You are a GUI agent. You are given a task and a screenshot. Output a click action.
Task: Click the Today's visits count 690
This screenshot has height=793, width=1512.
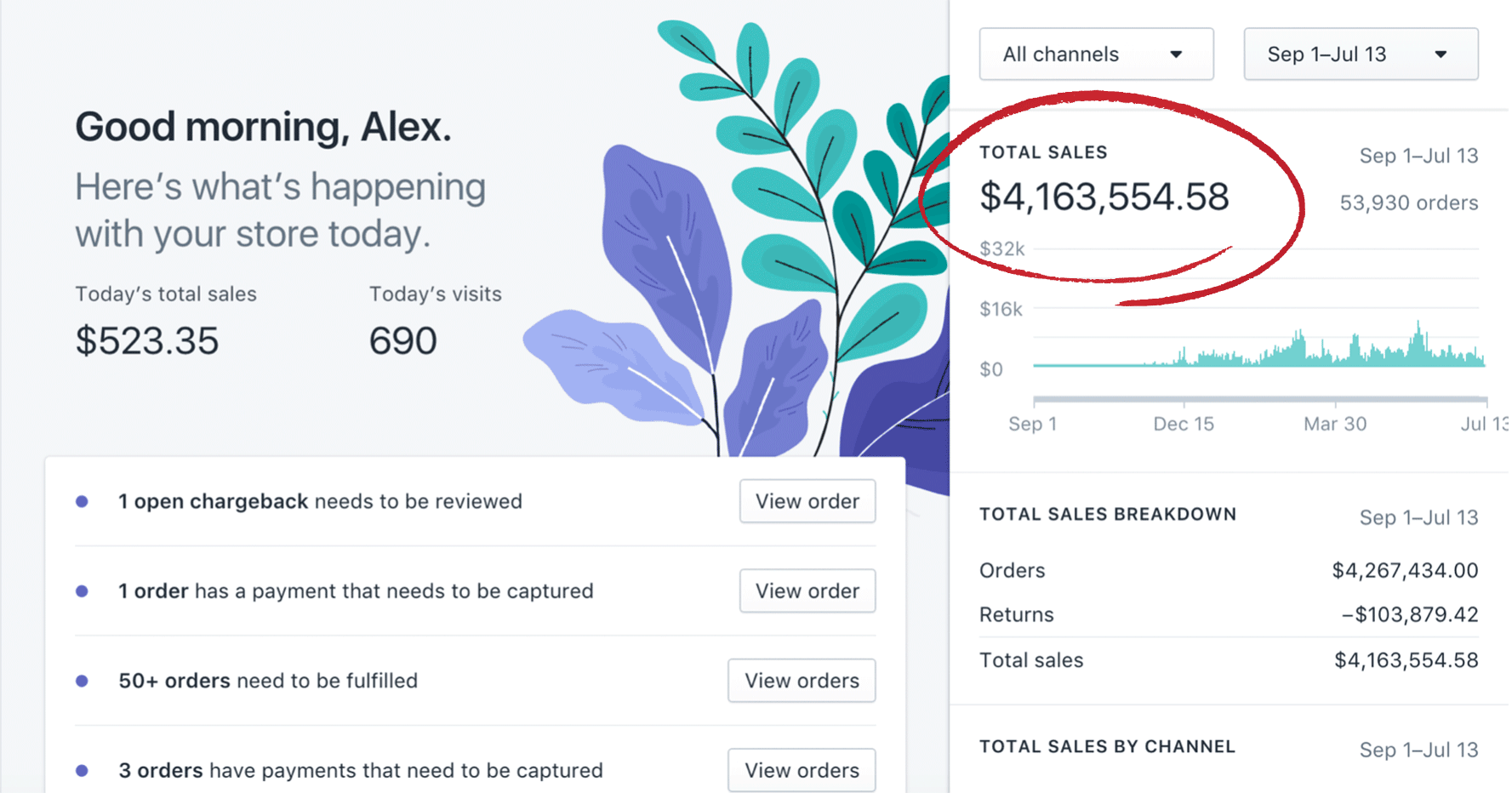[x=402, y=341]
